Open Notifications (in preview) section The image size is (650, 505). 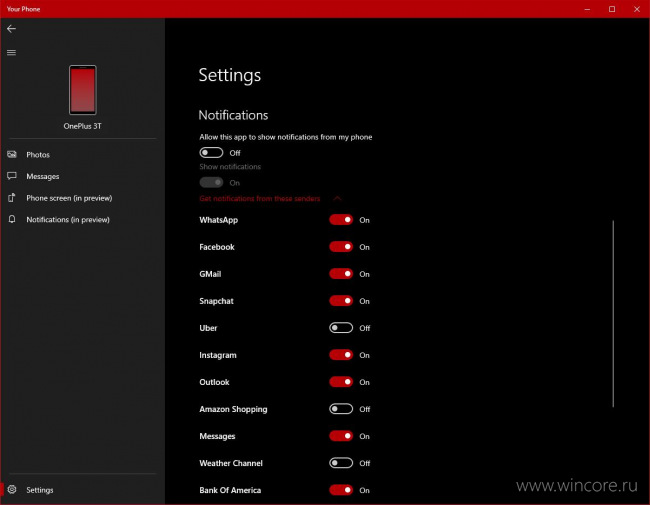(x=82, y=219)
